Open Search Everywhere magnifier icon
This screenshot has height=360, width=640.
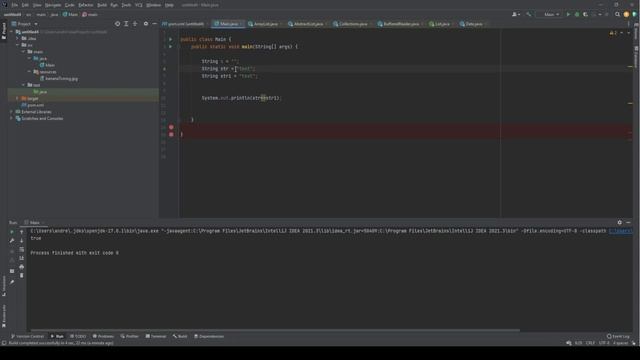point(618,14)
